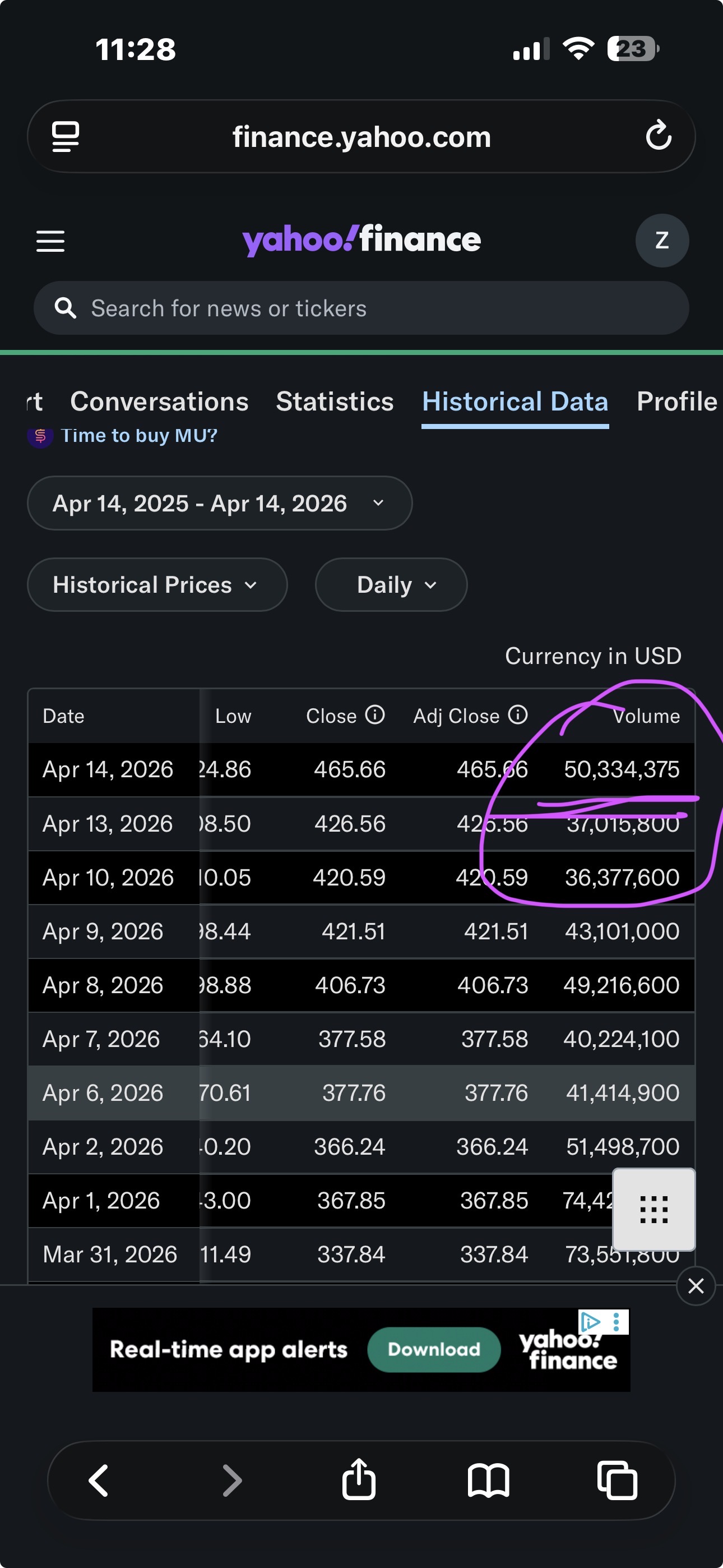This screenshot has width=723, height=1568.
Task: Switch to the Statistics tab
Action: pos(335,402)
